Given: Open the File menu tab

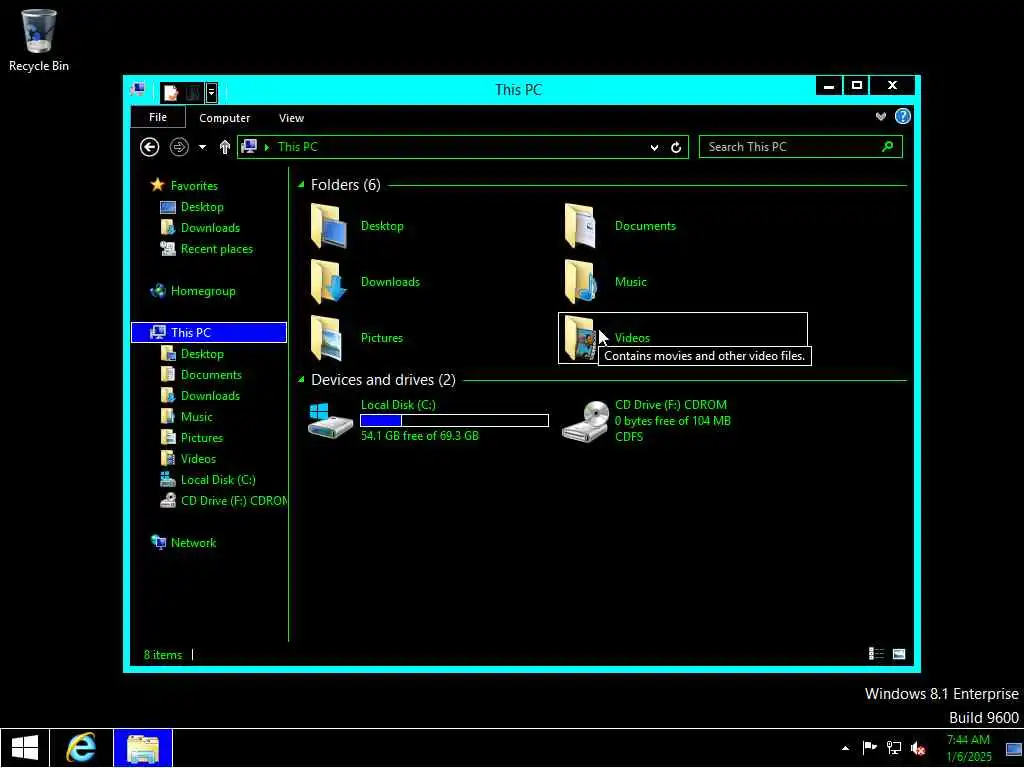Looking at the screenshot, I should (158, 117).
